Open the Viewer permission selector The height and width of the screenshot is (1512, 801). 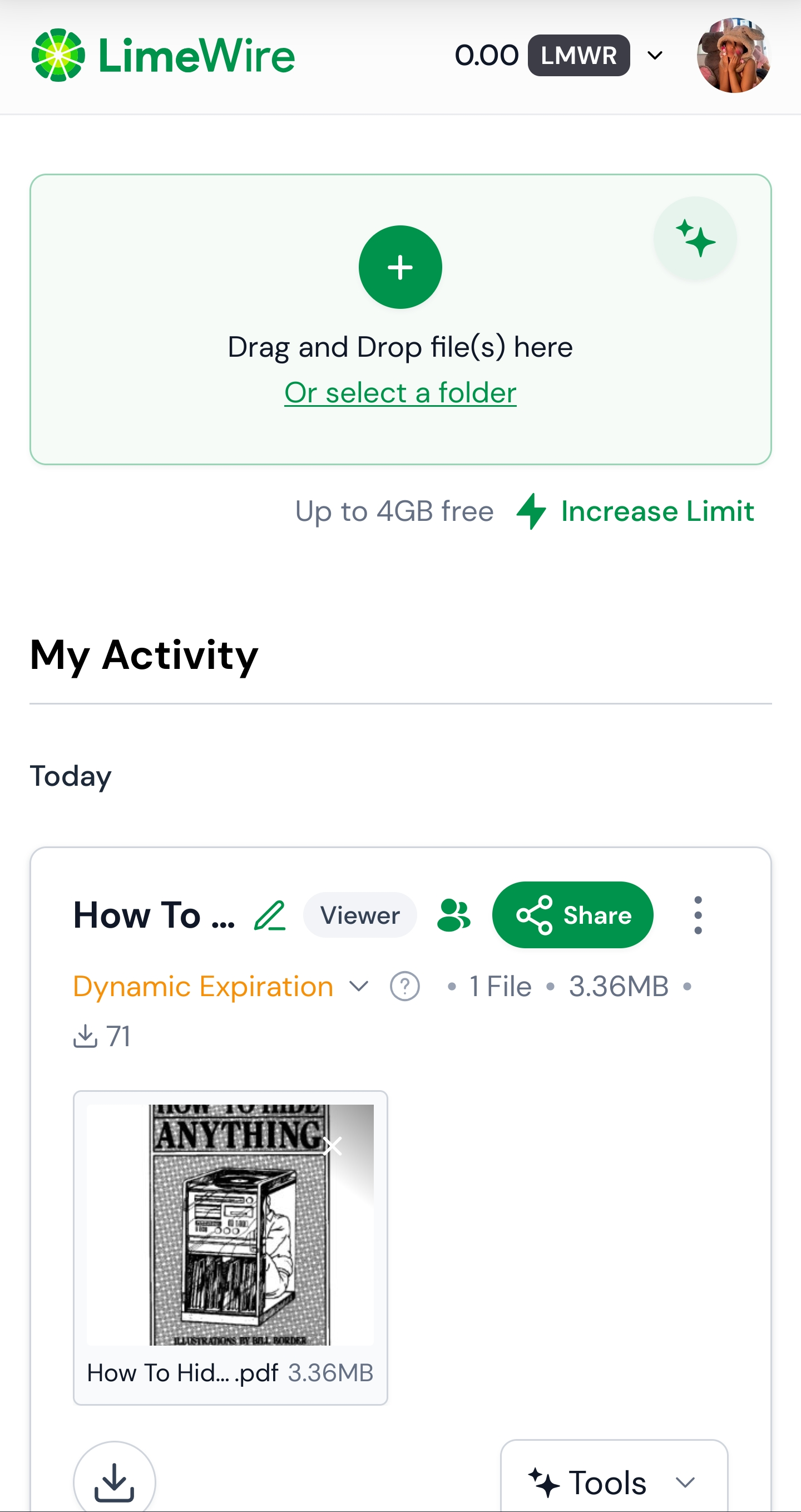click(x=360, y=915)
